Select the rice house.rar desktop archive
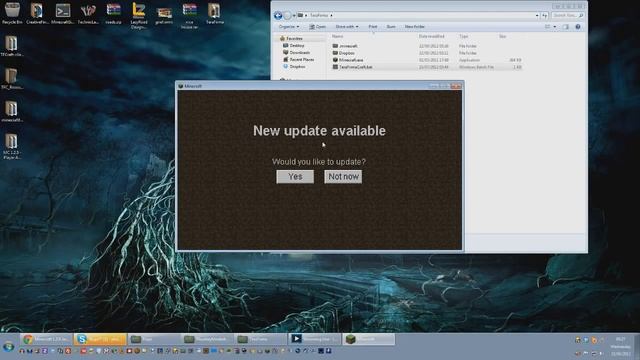 coord(189,16)
